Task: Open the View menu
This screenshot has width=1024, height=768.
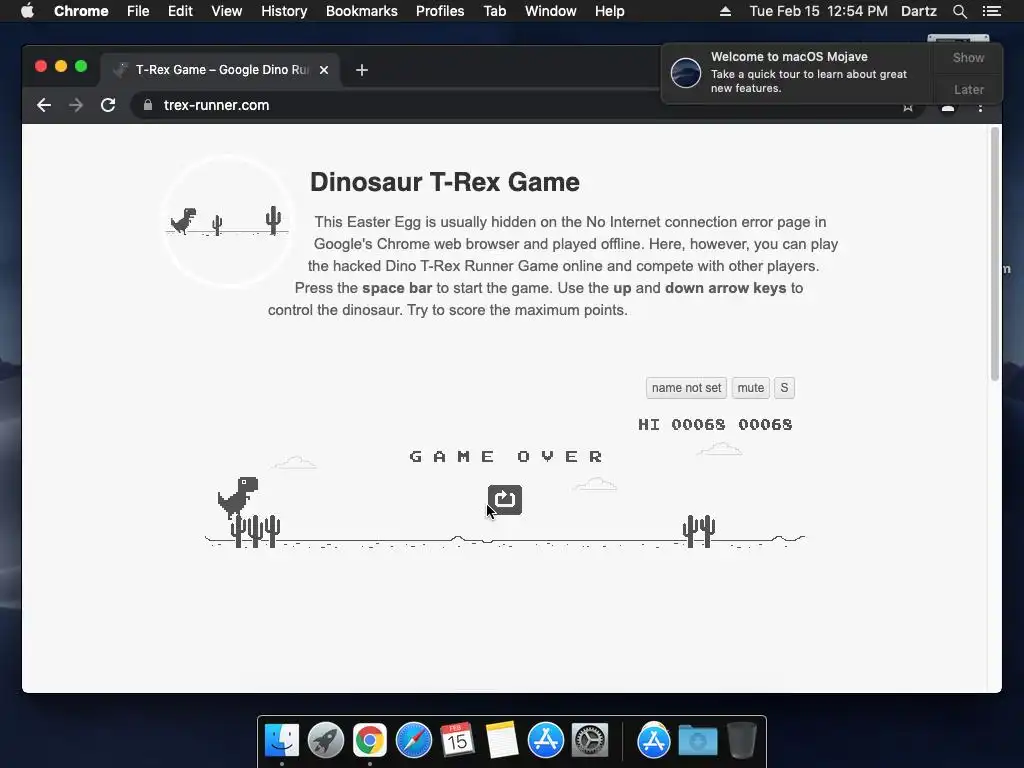Action: click(x=227, y=11)
